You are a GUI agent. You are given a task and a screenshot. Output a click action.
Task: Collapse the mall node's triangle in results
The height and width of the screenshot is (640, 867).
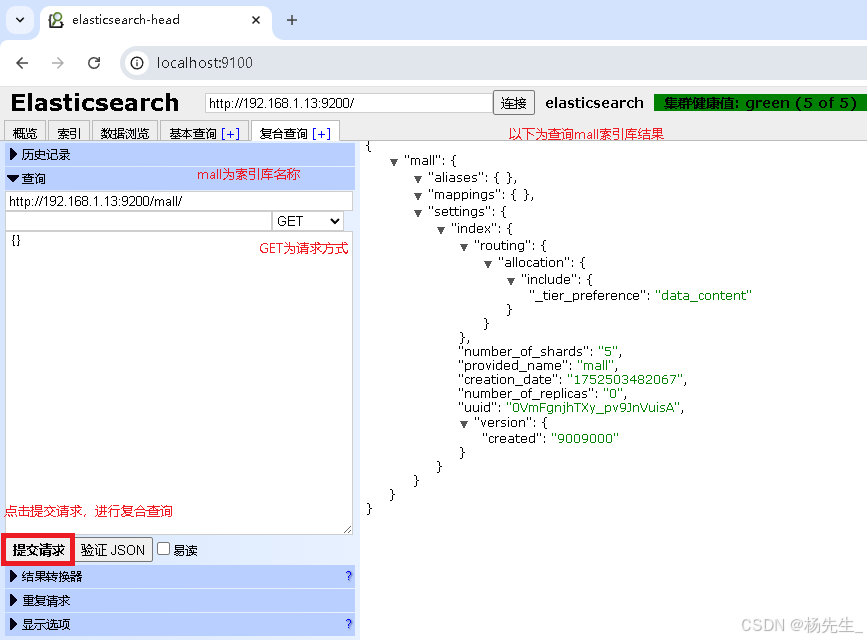click(393, 160)
